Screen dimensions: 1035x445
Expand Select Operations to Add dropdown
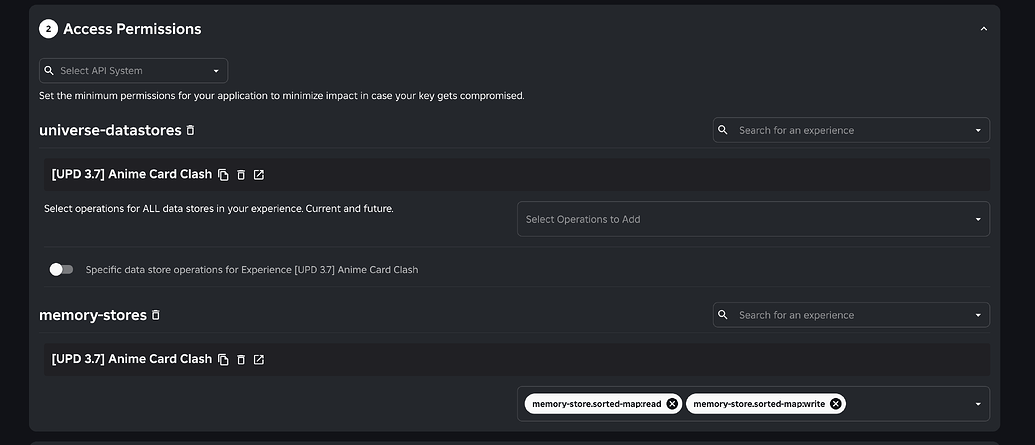(753, 219)
